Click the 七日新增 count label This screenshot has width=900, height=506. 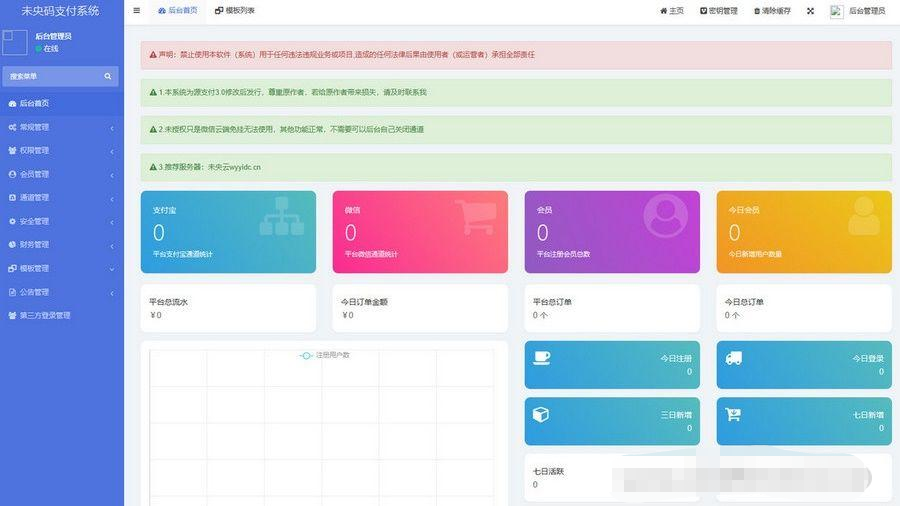(x=868, y=415)
